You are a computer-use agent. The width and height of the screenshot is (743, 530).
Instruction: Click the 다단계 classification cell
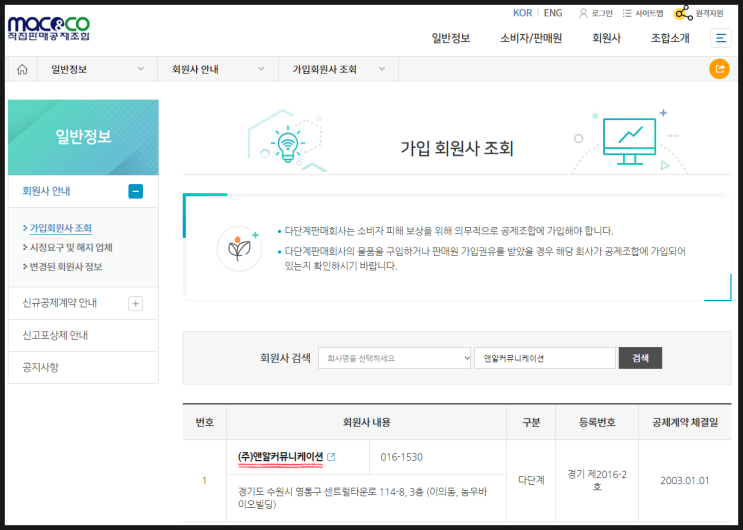pos(531,481)
